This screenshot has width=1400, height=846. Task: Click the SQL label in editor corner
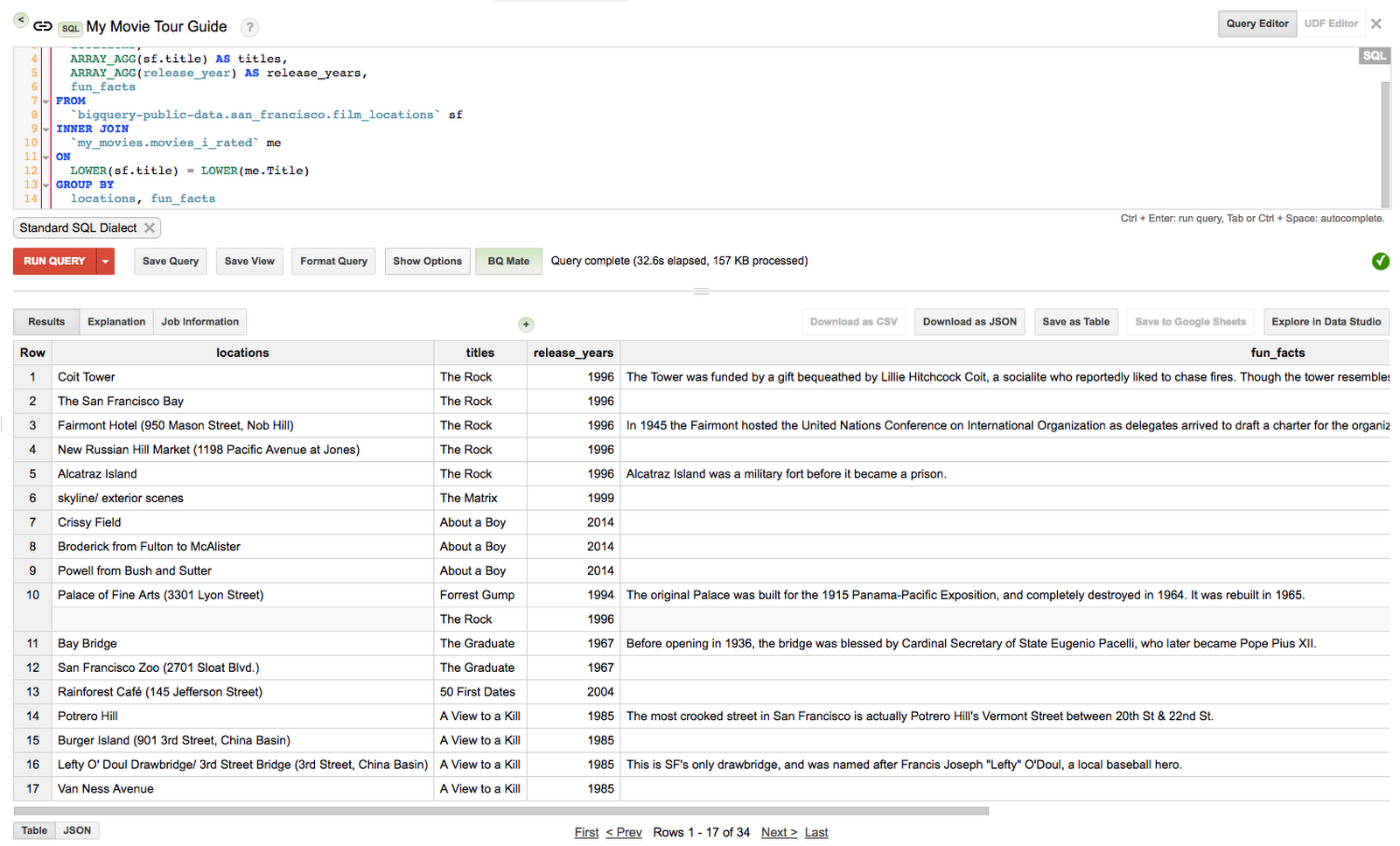pyautogui.click(x=1374, y=55)
